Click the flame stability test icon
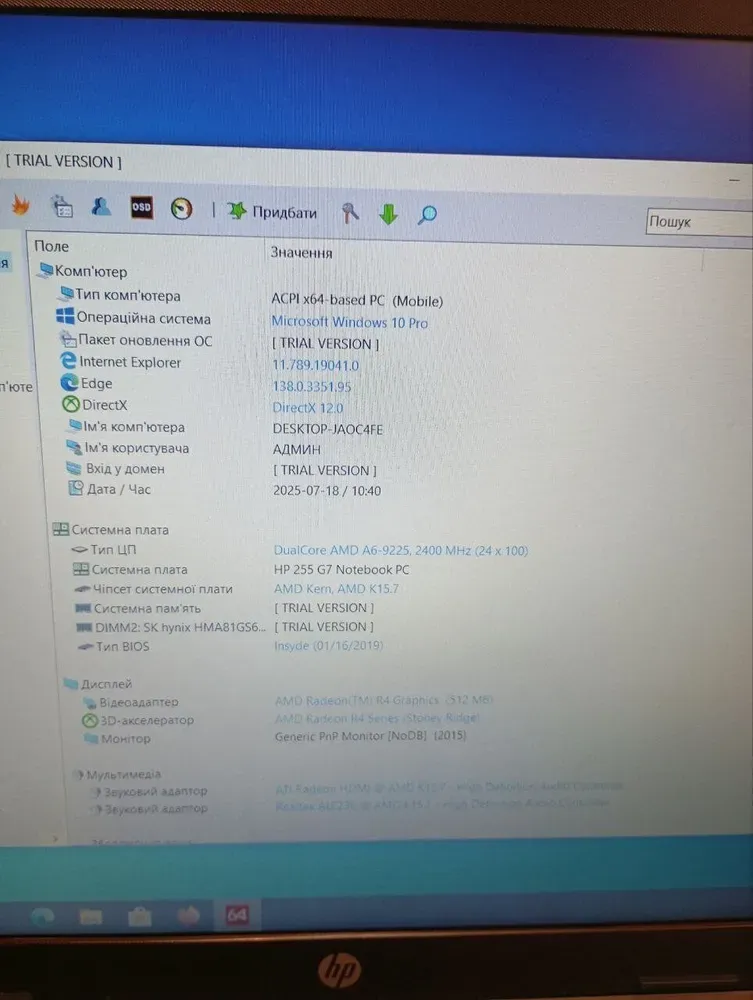This screenshot has width=753, height=1000. coord(20,206)
